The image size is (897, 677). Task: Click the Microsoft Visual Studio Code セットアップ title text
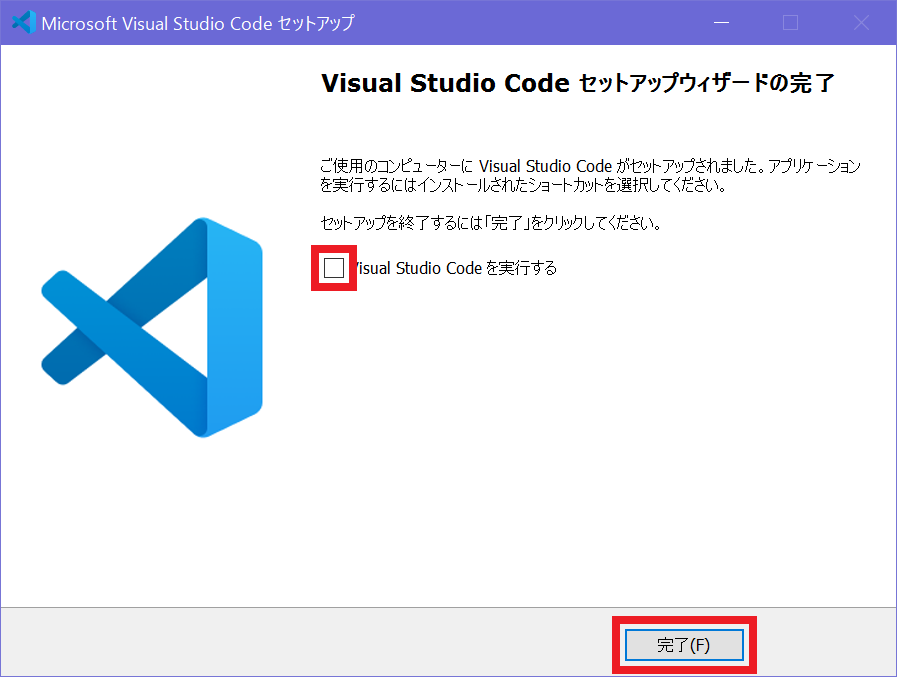197,23
